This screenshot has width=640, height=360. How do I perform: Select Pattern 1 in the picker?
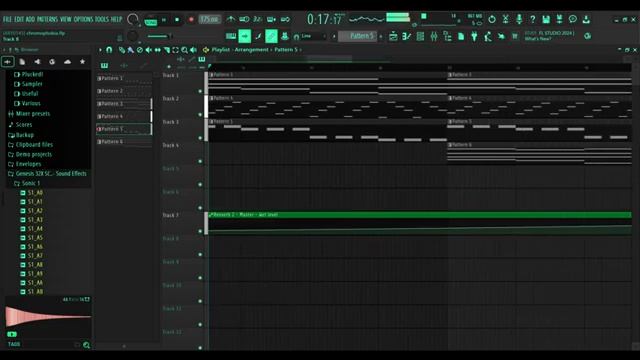point(124,78)
